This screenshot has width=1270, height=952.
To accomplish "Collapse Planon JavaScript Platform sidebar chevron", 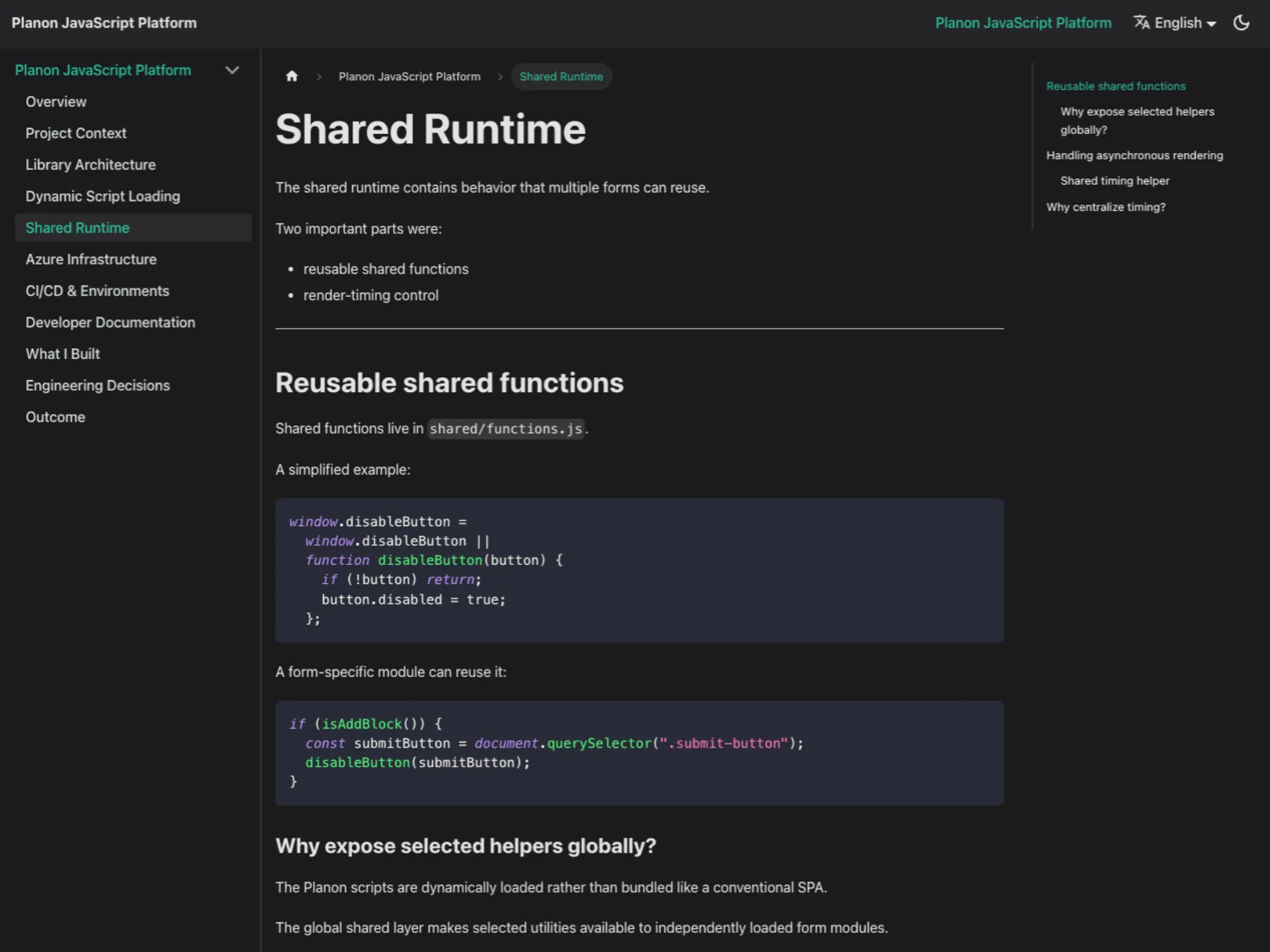I will tap(231, 70).
